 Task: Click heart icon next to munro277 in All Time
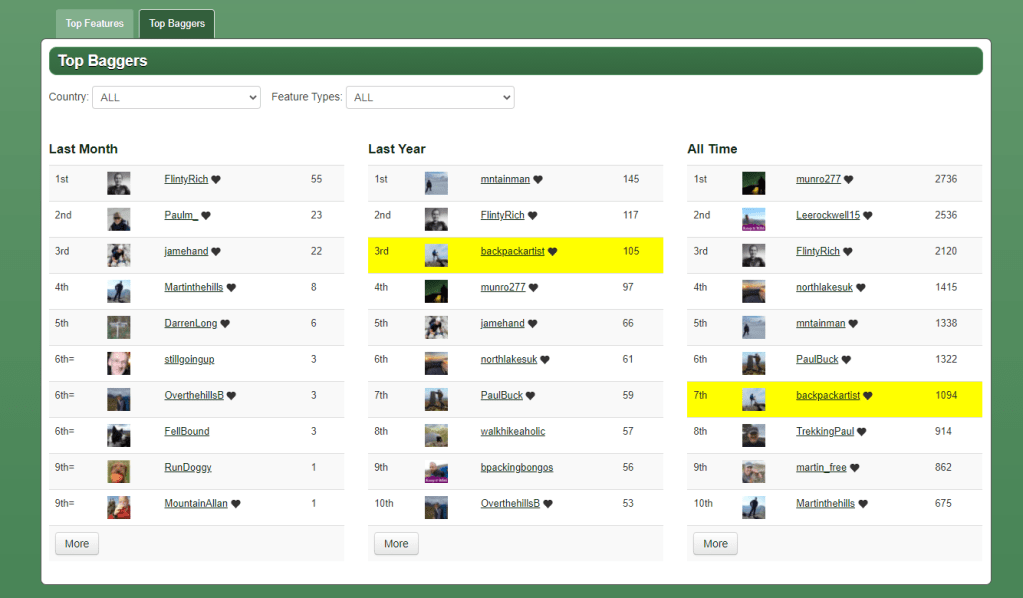[849, 180]
